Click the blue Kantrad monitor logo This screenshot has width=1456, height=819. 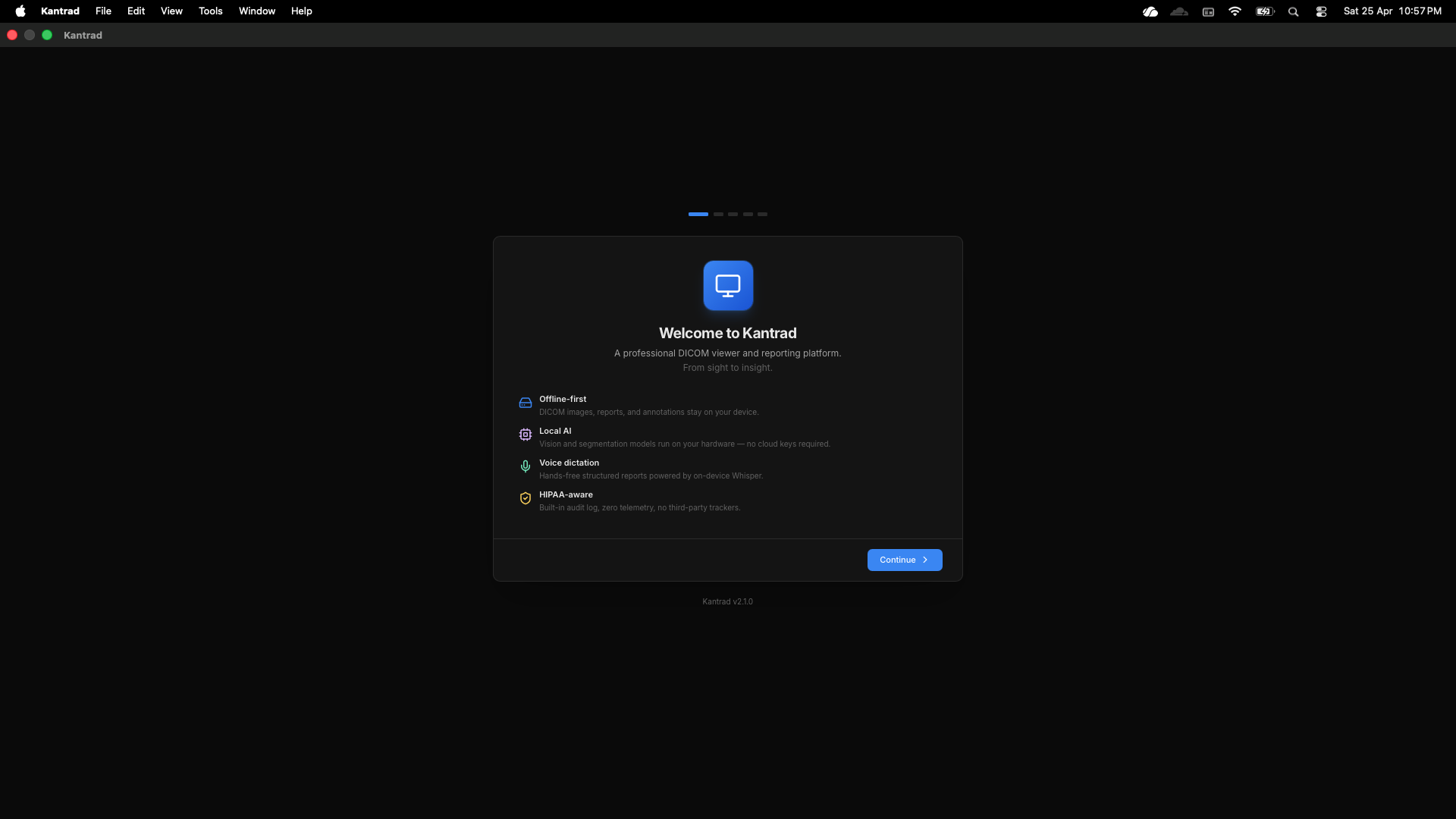[728, 286]
